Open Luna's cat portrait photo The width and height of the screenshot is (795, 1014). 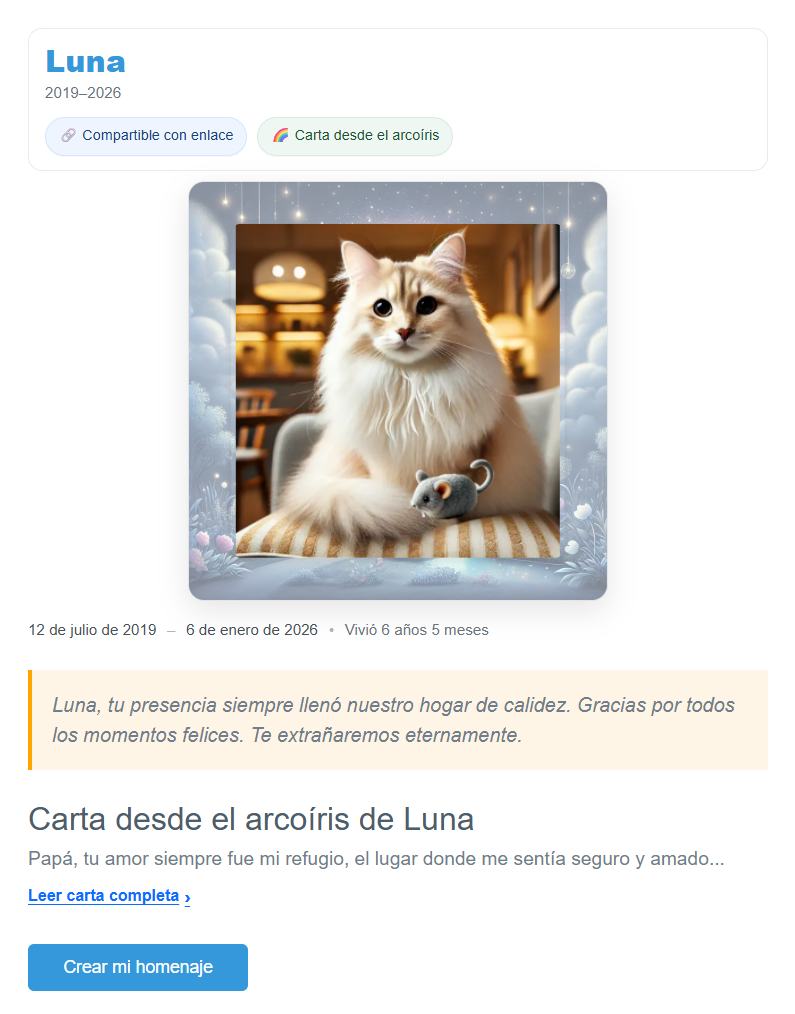tap(398, 391)
